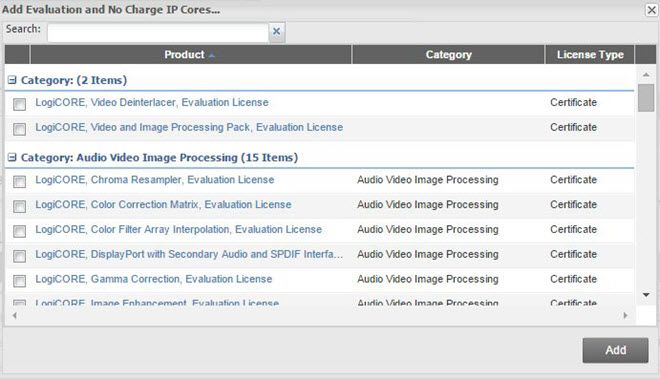Open the DisplayPort with Secondary Audio link
This screenshot has width=660, height=379.
(189, 254)
